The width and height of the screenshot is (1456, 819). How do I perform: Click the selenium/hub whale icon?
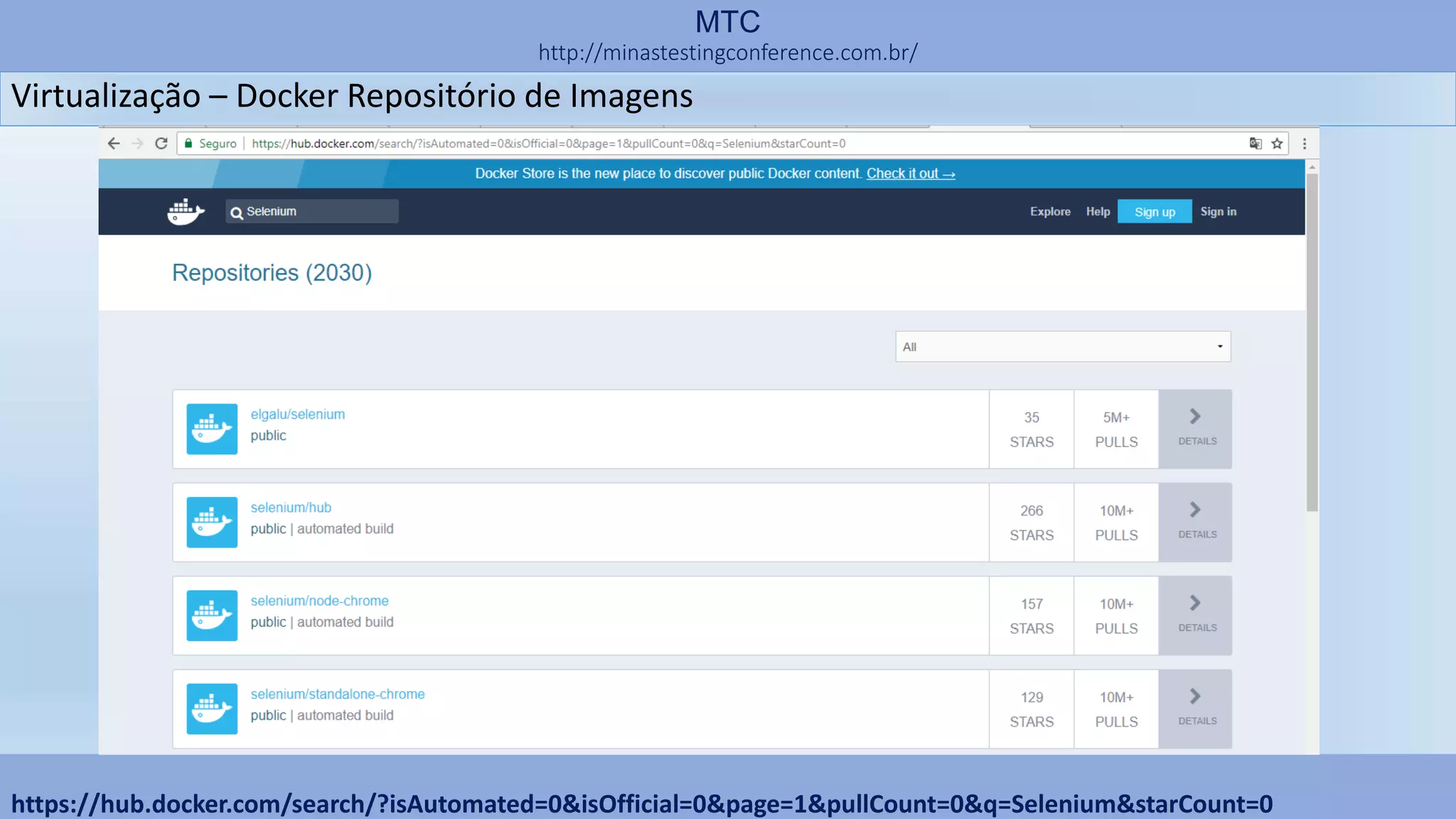tap(212, 522)
